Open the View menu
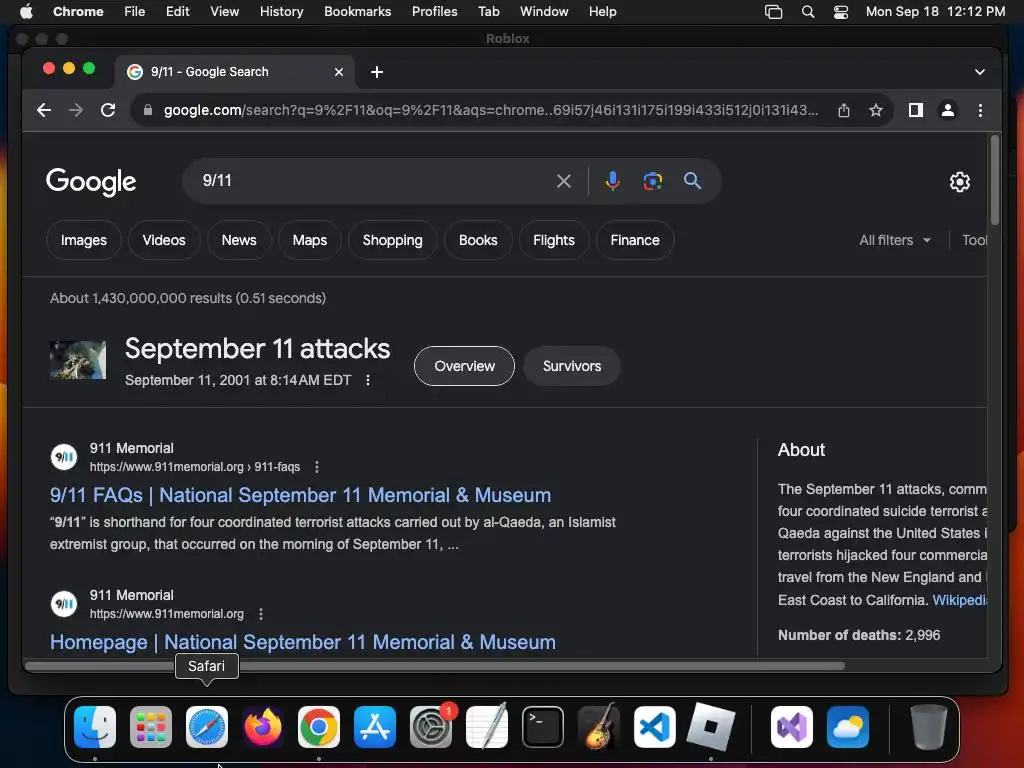1024x768 pixels. coord(225,12)
